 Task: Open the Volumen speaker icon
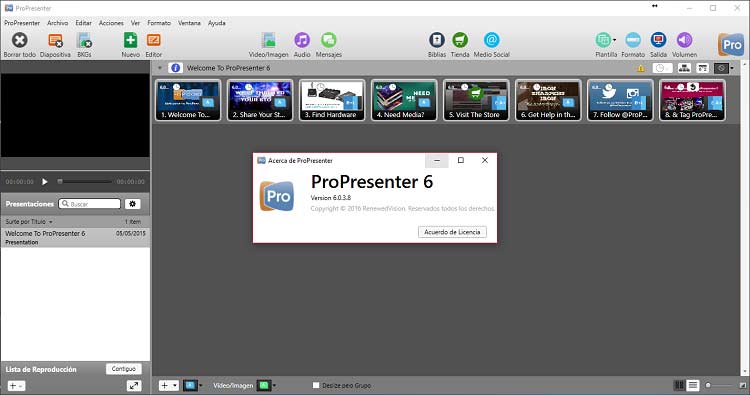(x=684, y=40)
